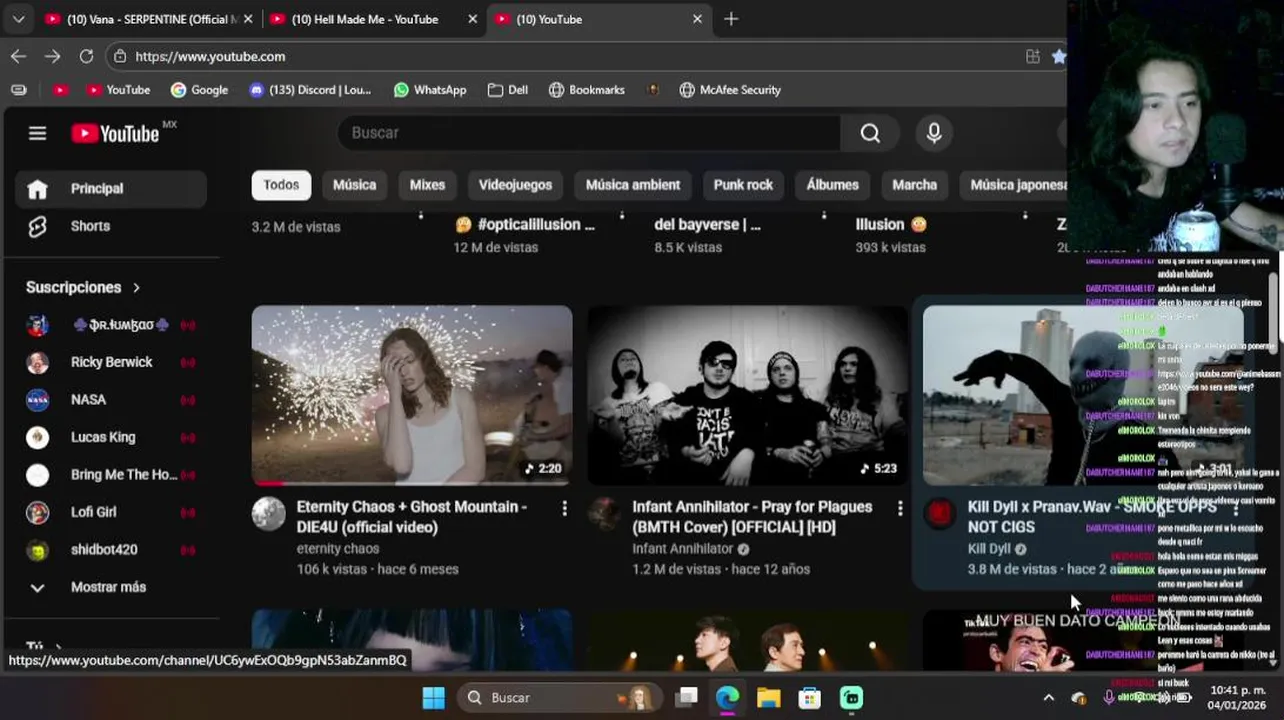Open Task View on the taskbar
This screenshot has height=720, width=1284.
(686, 697)
